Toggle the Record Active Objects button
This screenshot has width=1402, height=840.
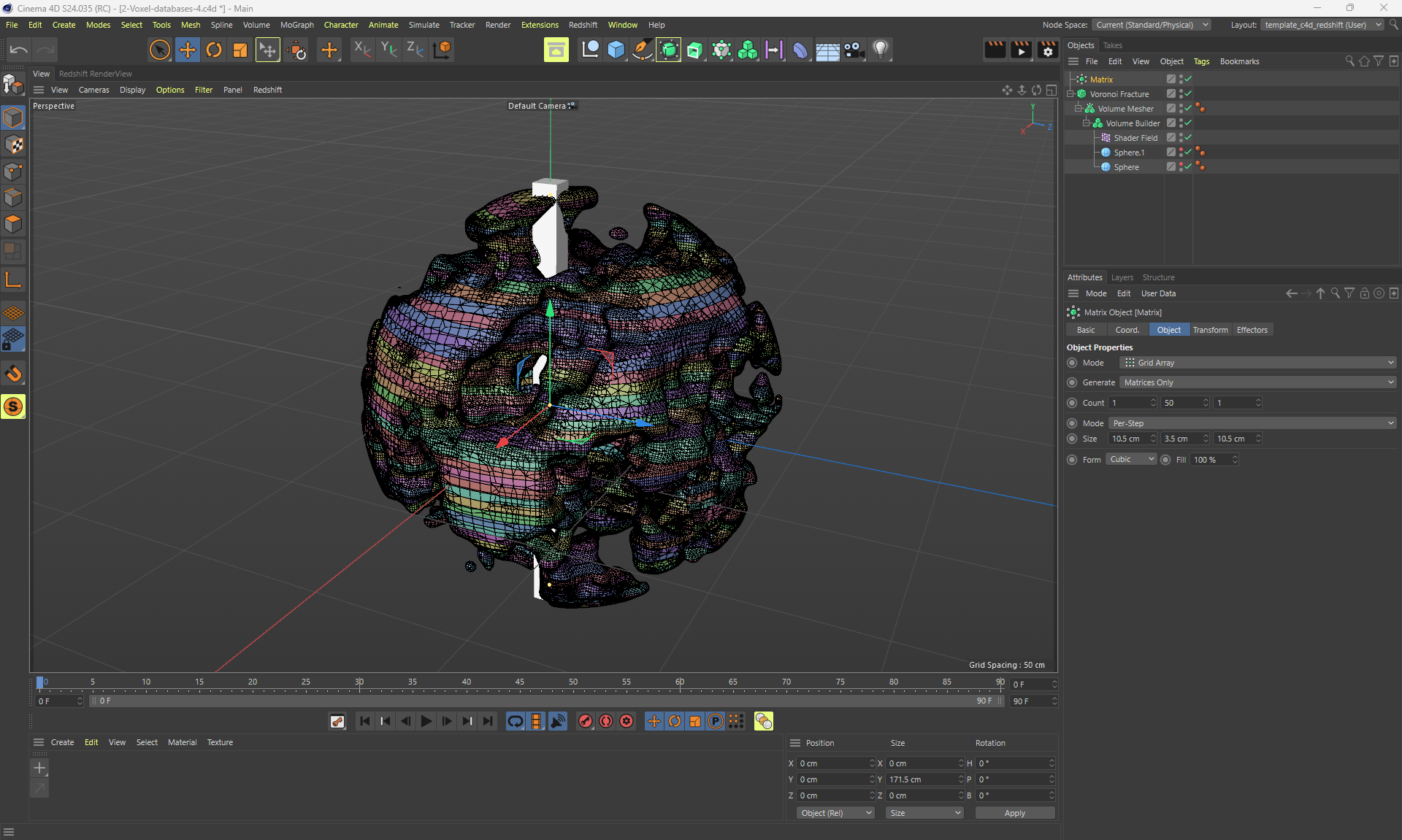pyautogui.click(x=586, y=721)
